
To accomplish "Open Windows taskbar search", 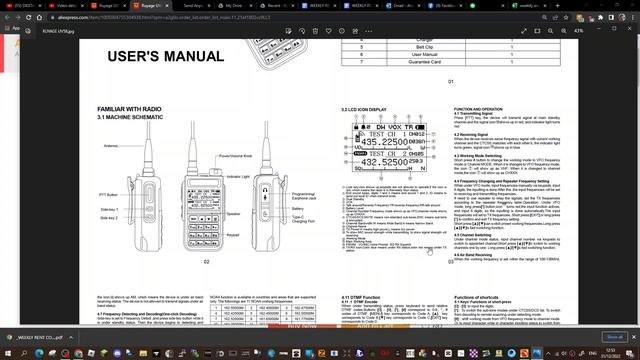I will [x=24, y=353].
